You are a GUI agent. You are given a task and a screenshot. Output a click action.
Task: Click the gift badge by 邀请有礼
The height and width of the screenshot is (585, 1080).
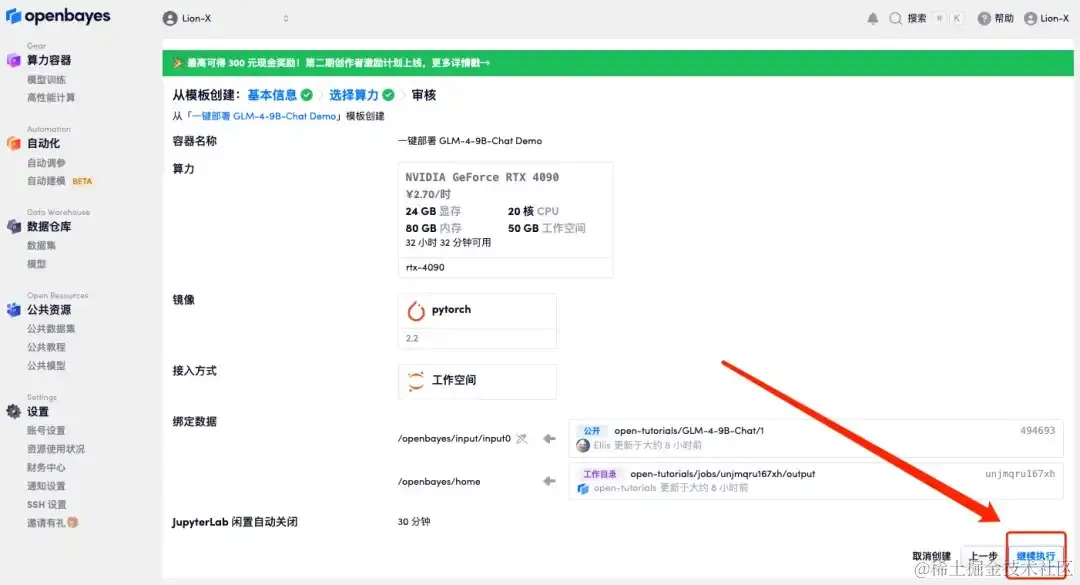click(73, 522)
